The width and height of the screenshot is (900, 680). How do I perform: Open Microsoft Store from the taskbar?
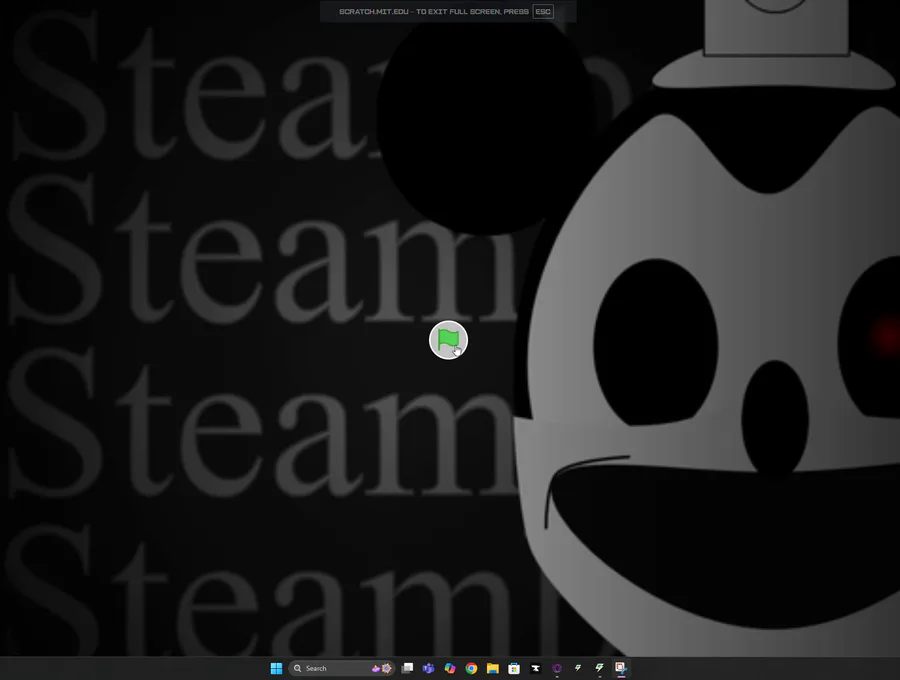tap(514, 668)
